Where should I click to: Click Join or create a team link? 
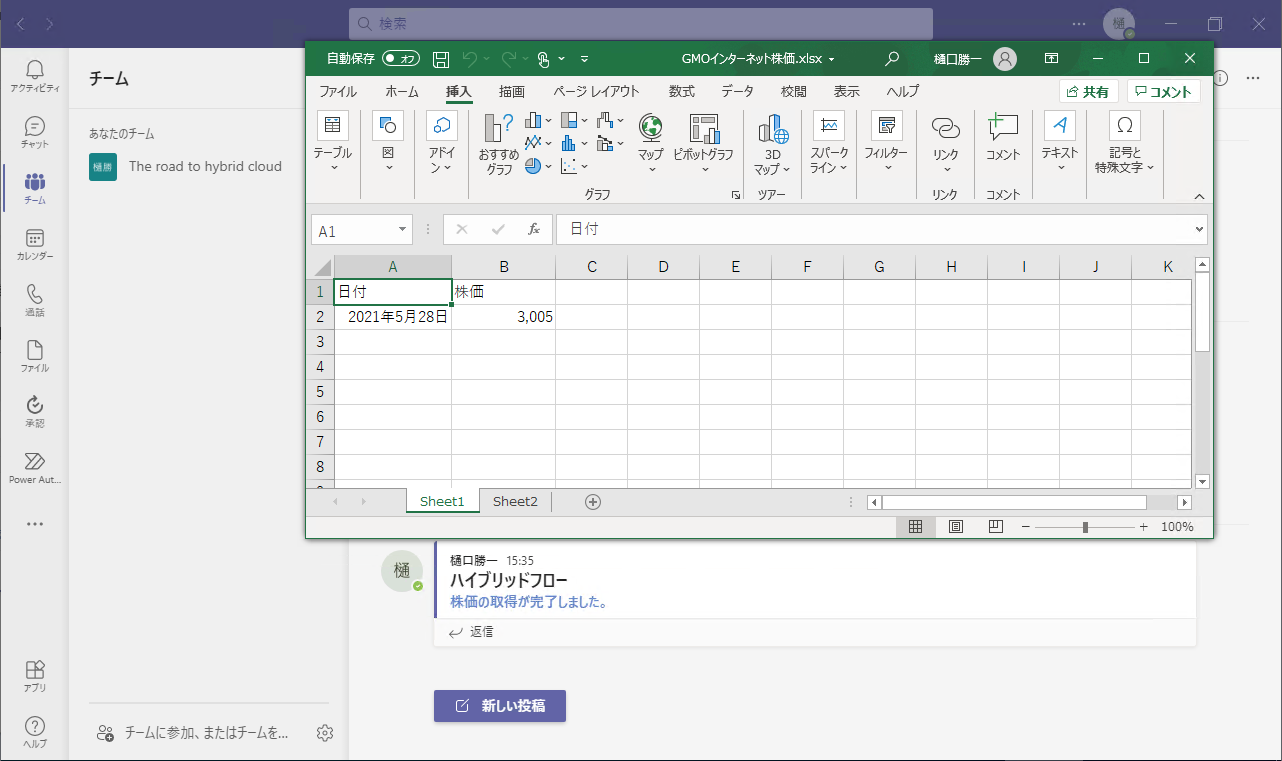point(193,733)
